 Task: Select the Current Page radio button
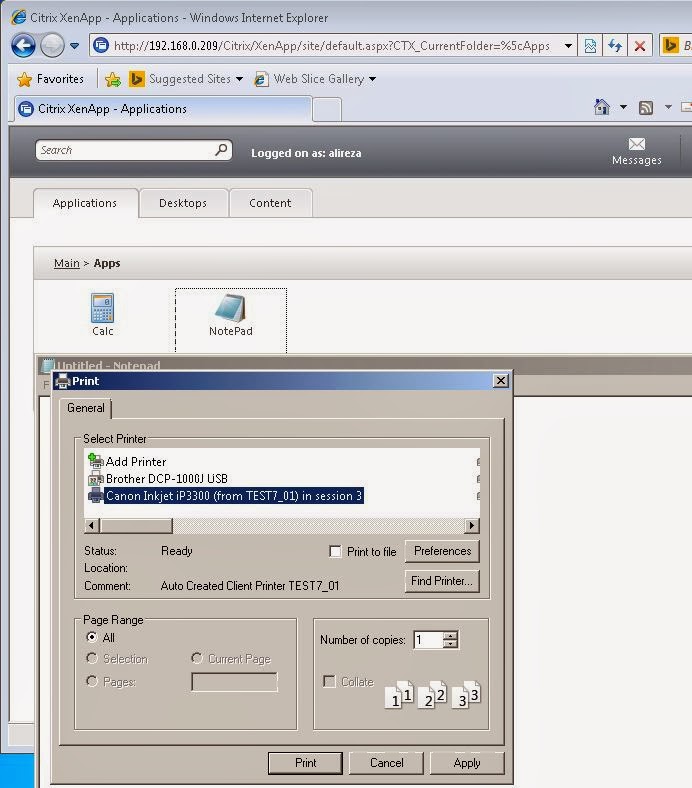[196, 658]
